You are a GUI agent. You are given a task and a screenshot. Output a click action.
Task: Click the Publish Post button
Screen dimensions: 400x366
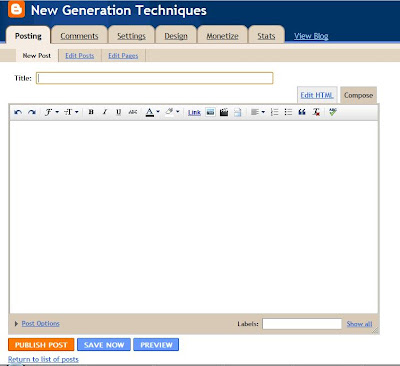coord(41,345)
